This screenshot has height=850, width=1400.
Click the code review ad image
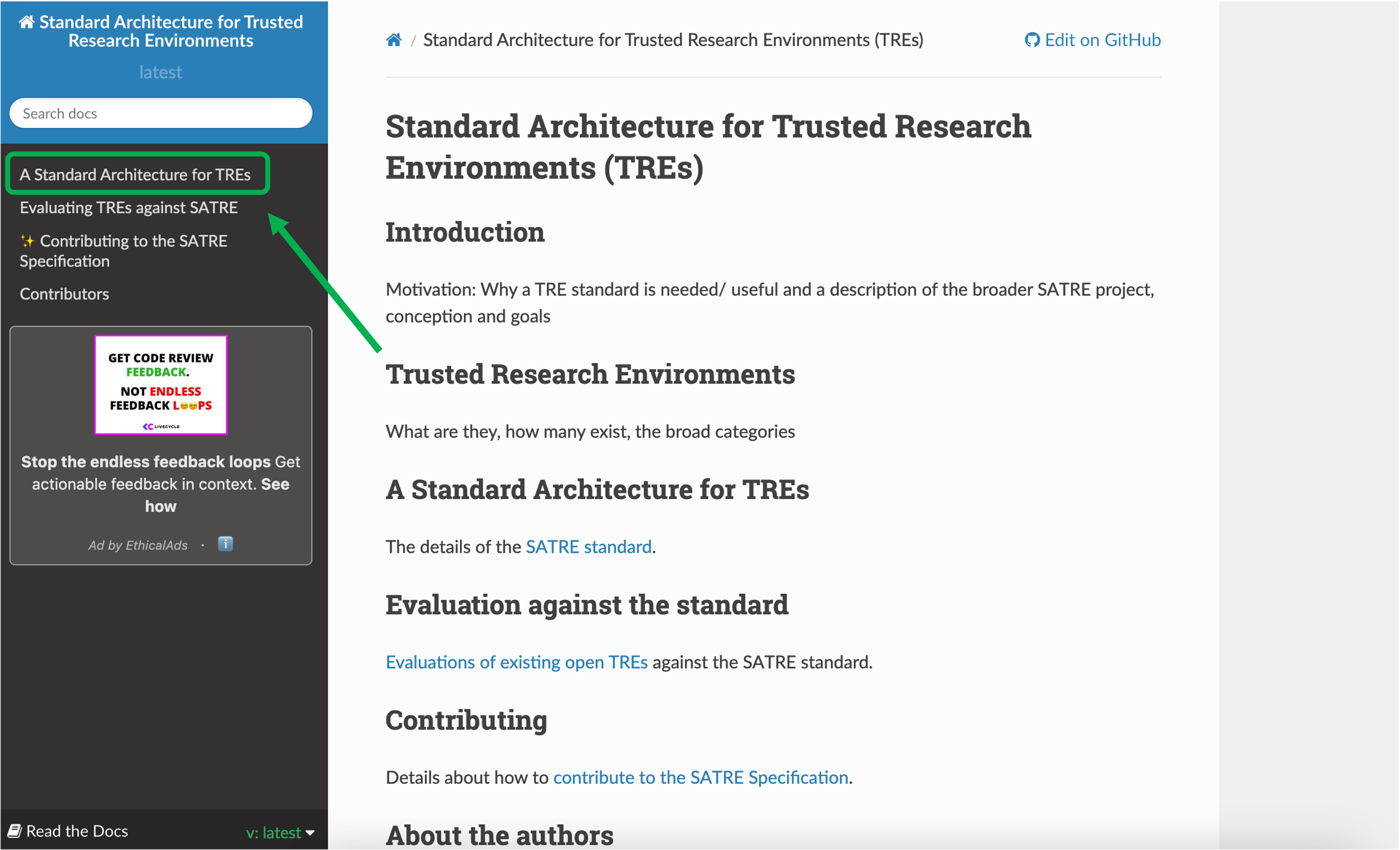point(161,385)
